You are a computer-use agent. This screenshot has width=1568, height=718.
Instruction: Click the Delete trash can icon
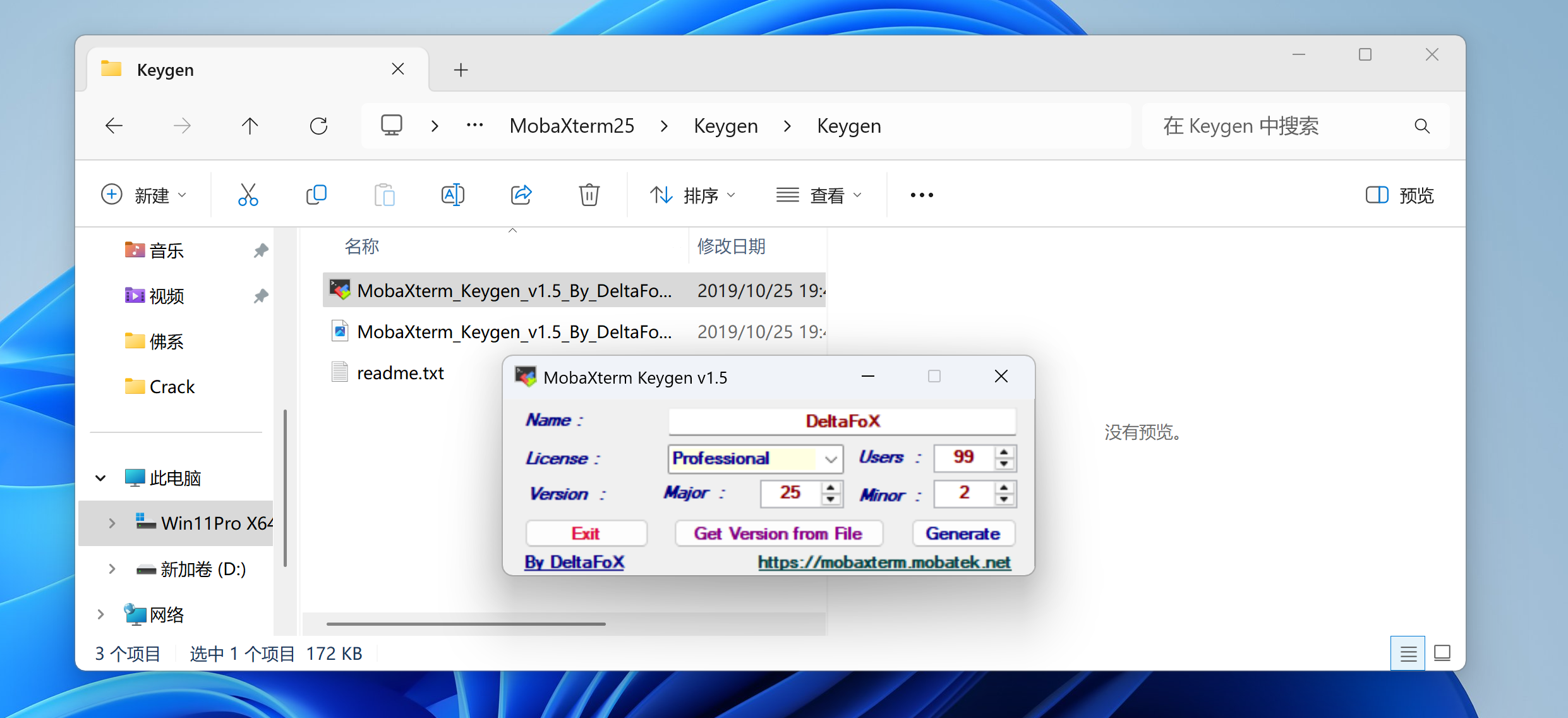click(589, 195)
